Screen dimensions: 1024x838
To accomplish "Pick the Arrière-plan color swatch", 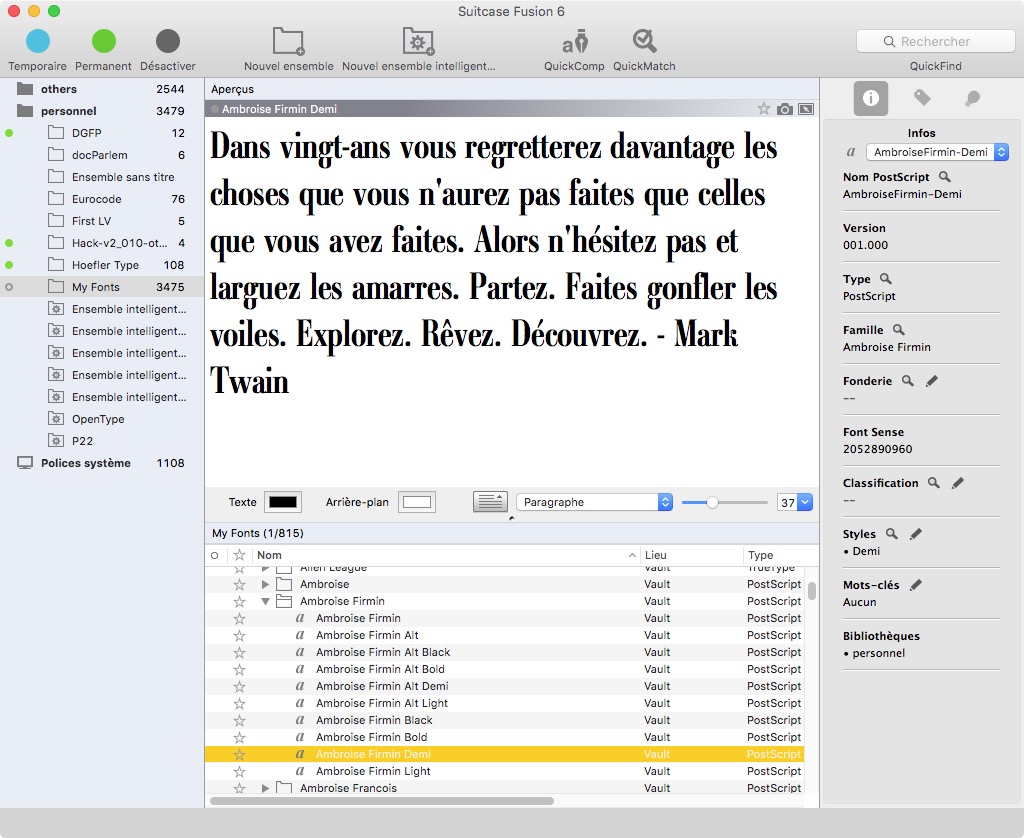I will pos(417,502).
